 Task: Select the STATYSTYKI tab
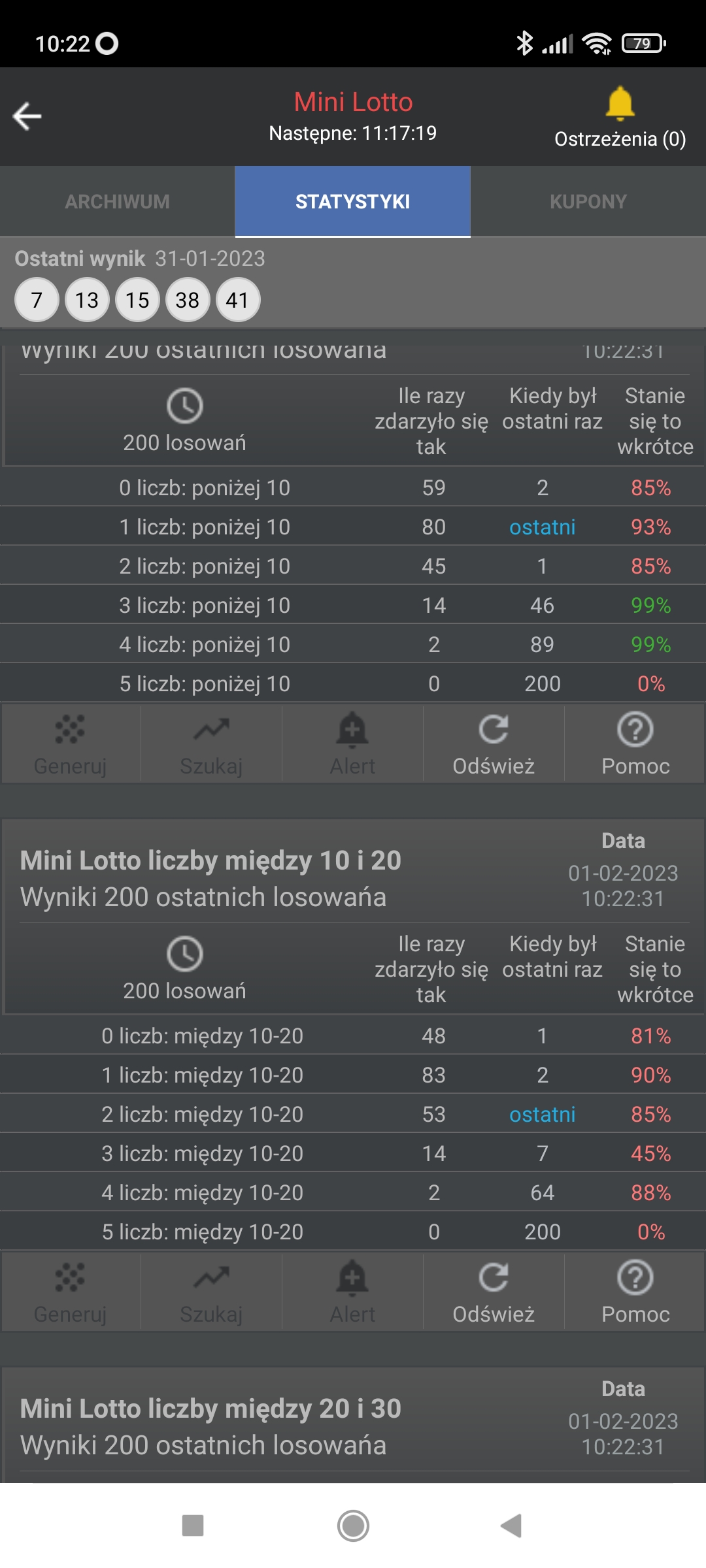pyautogui.click(x=353, y=201)
